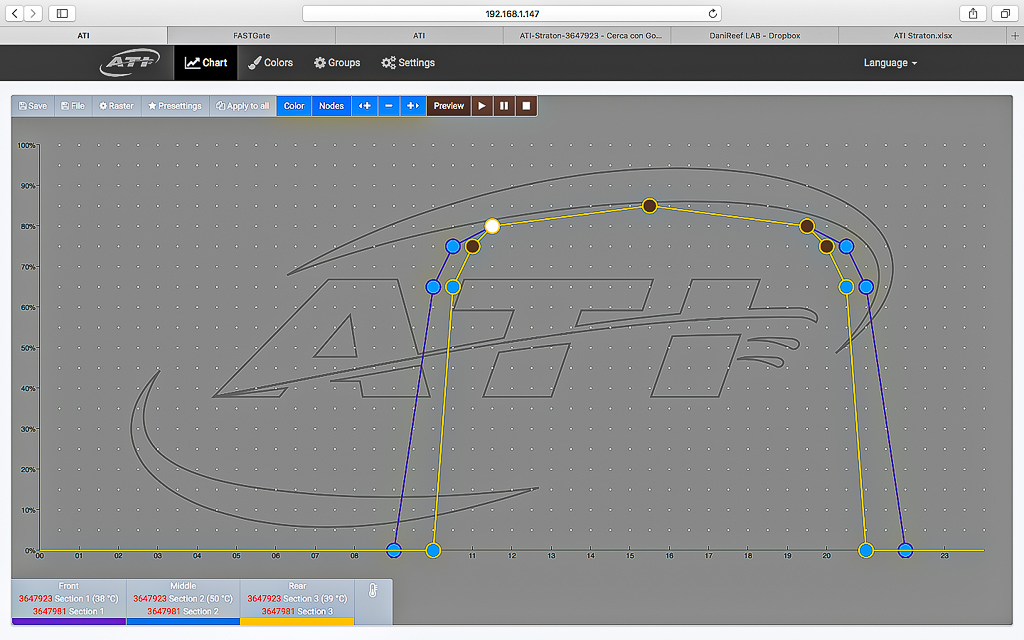Open the Raster grid settings
Viewport: 1024px width, 640px height.
(116, 106)
